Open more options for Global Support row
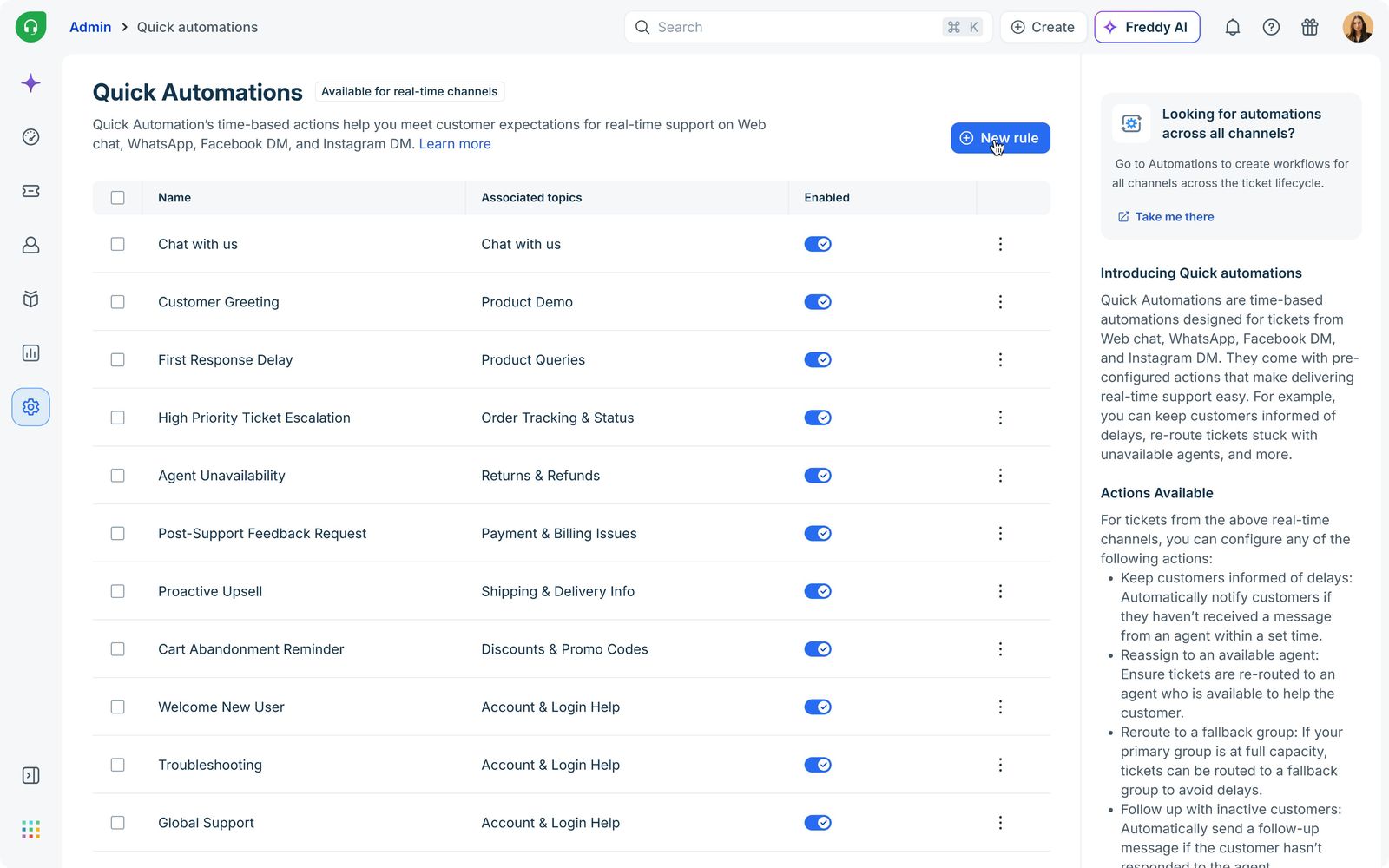The width and height of the screenshot is (1389, 868). 1000,823
